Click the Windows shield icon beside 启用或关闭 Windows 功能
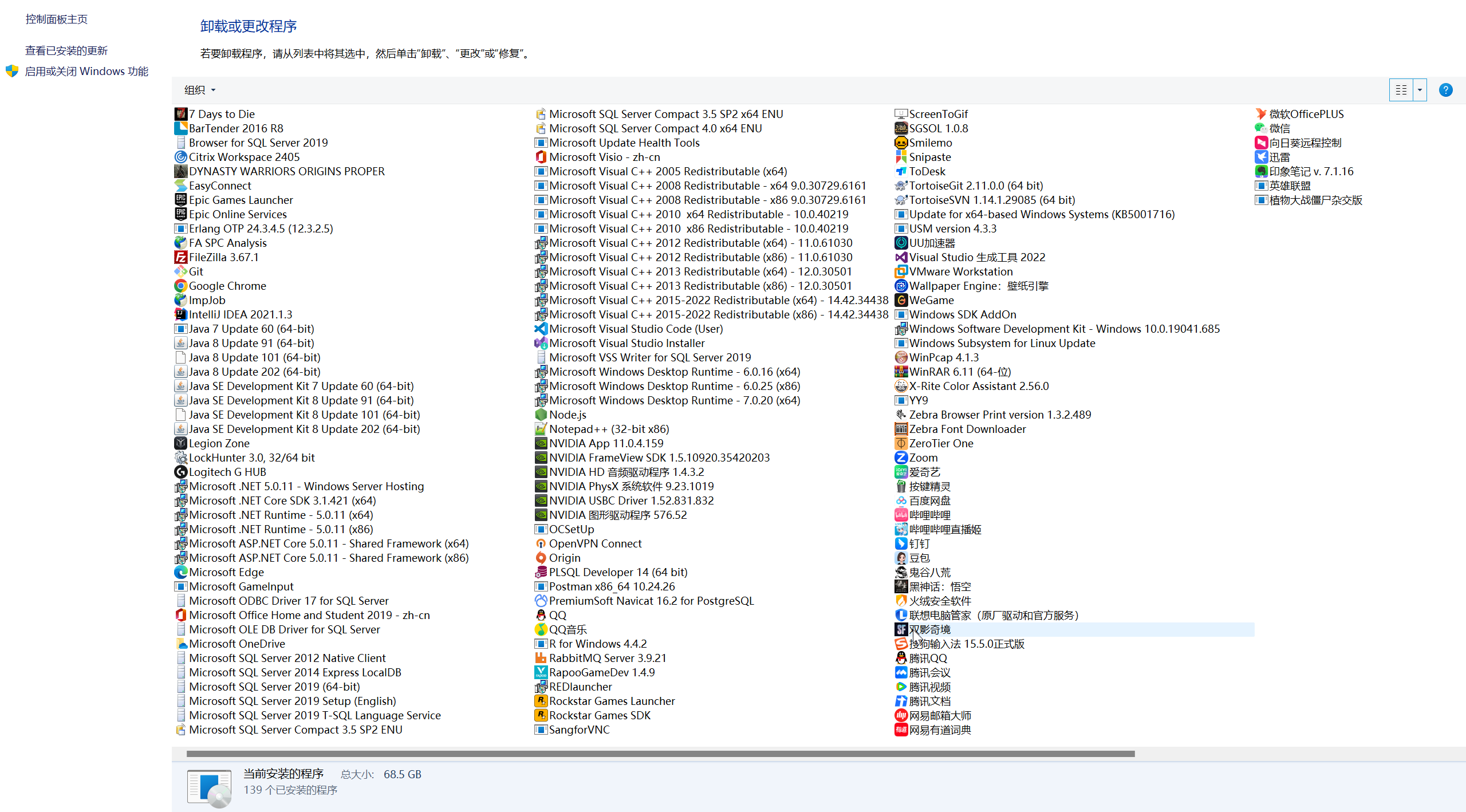 coord(12,71)
